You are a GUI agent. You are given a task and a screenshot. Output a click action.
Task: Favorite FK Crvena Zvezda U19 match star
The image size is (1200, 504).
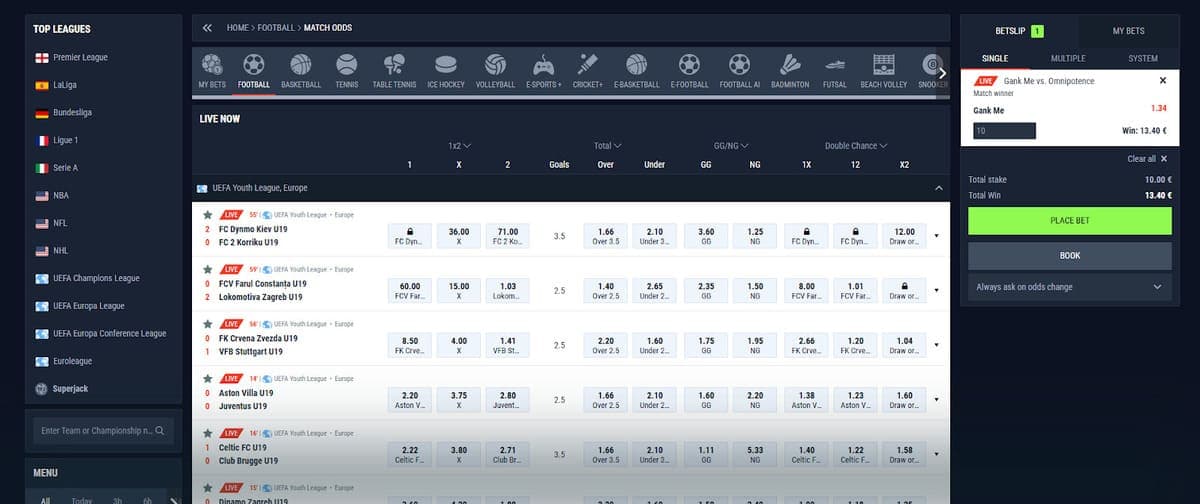(x=207, y=324)
